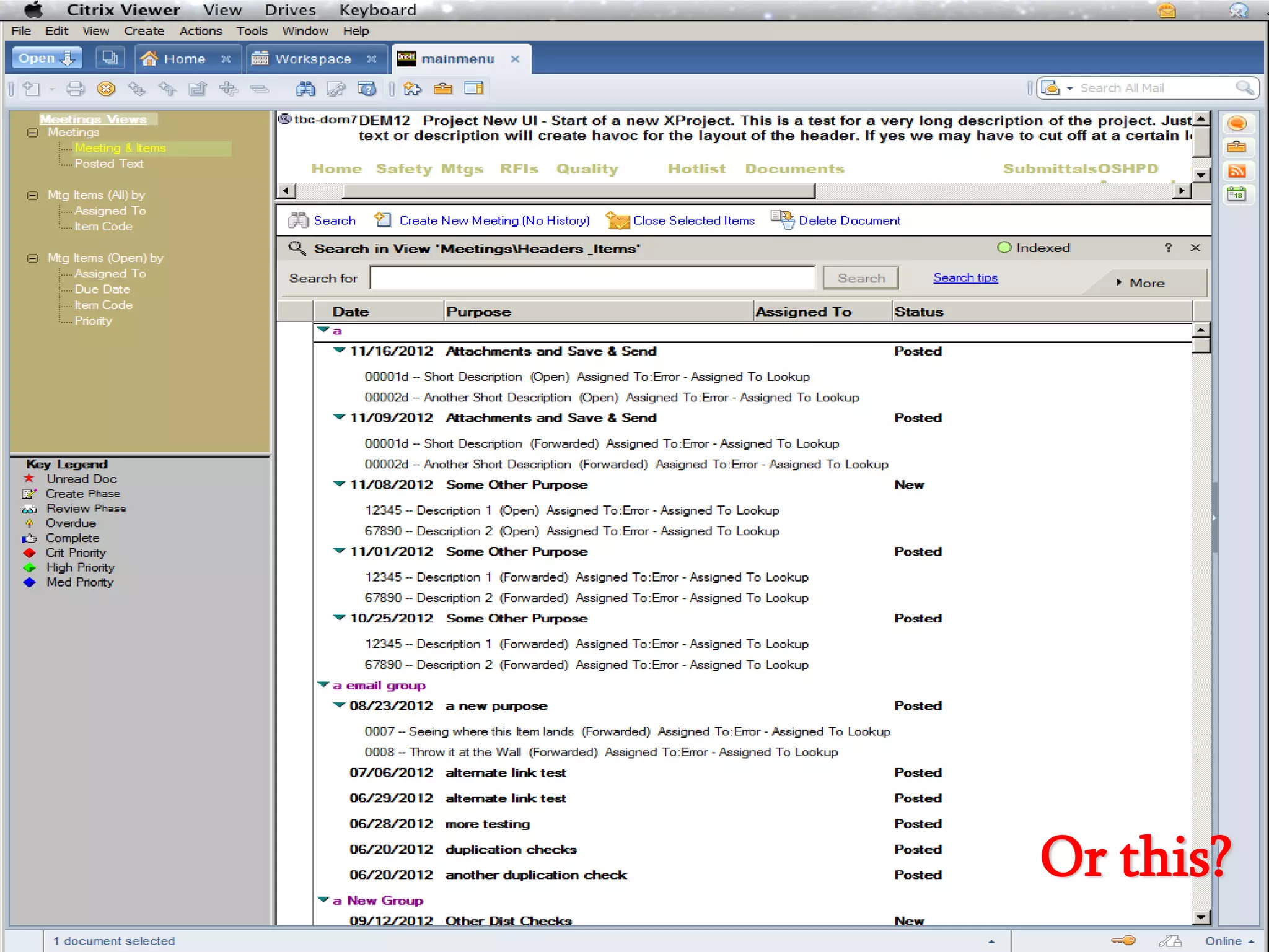Click the Sametime chat bubble sidebar icon
Screen dimensions: 1269x952
point(1236,123)
